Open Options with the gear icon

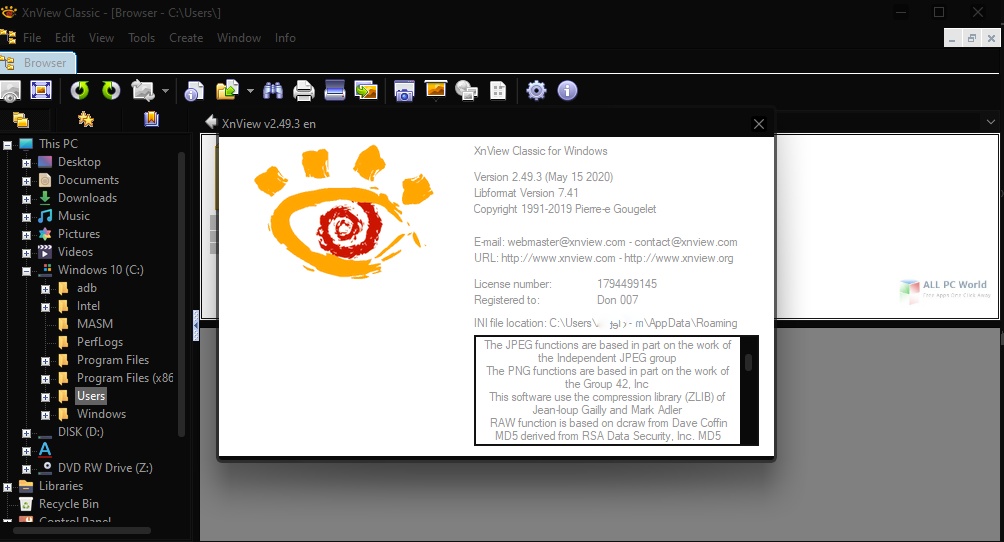tap(536, 90)
